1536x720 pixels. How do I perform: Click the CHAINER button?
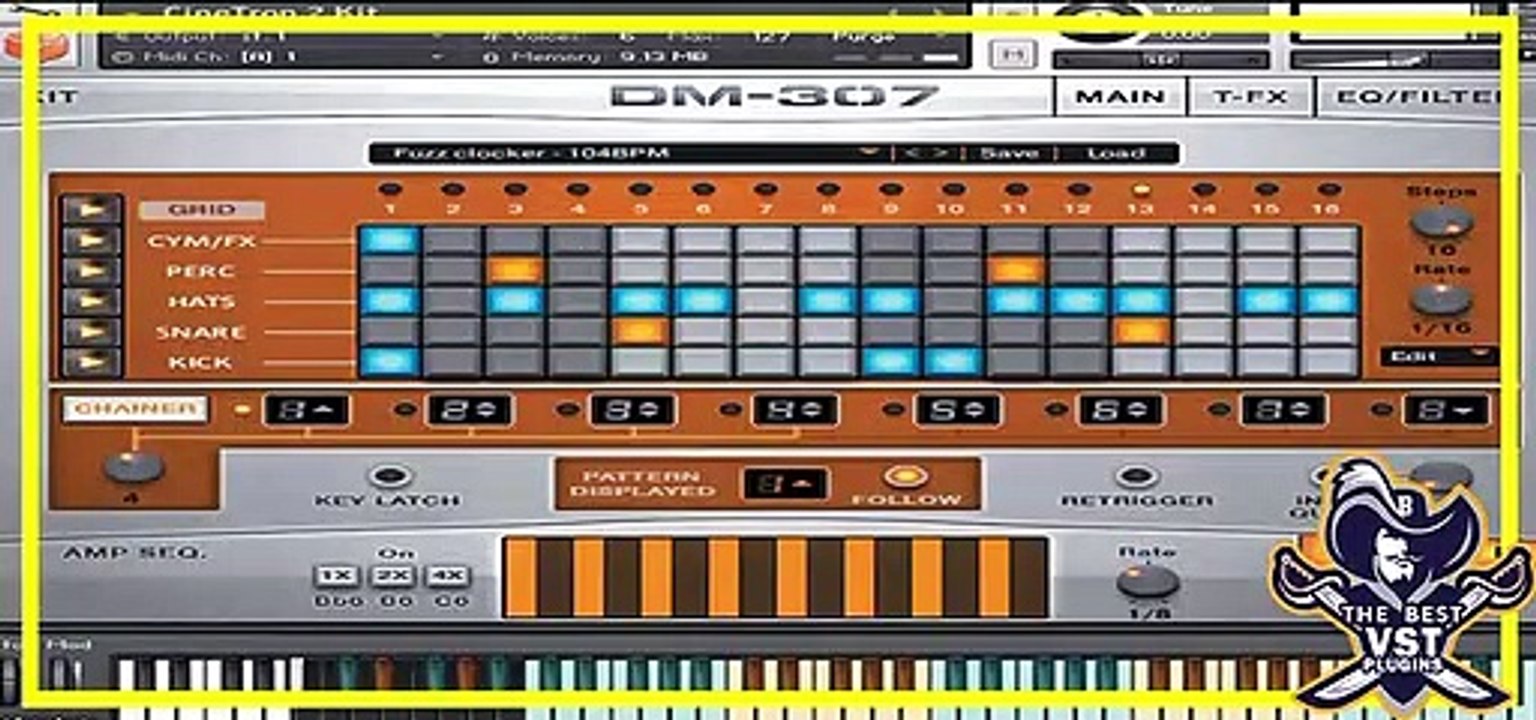tap(135, 409)
